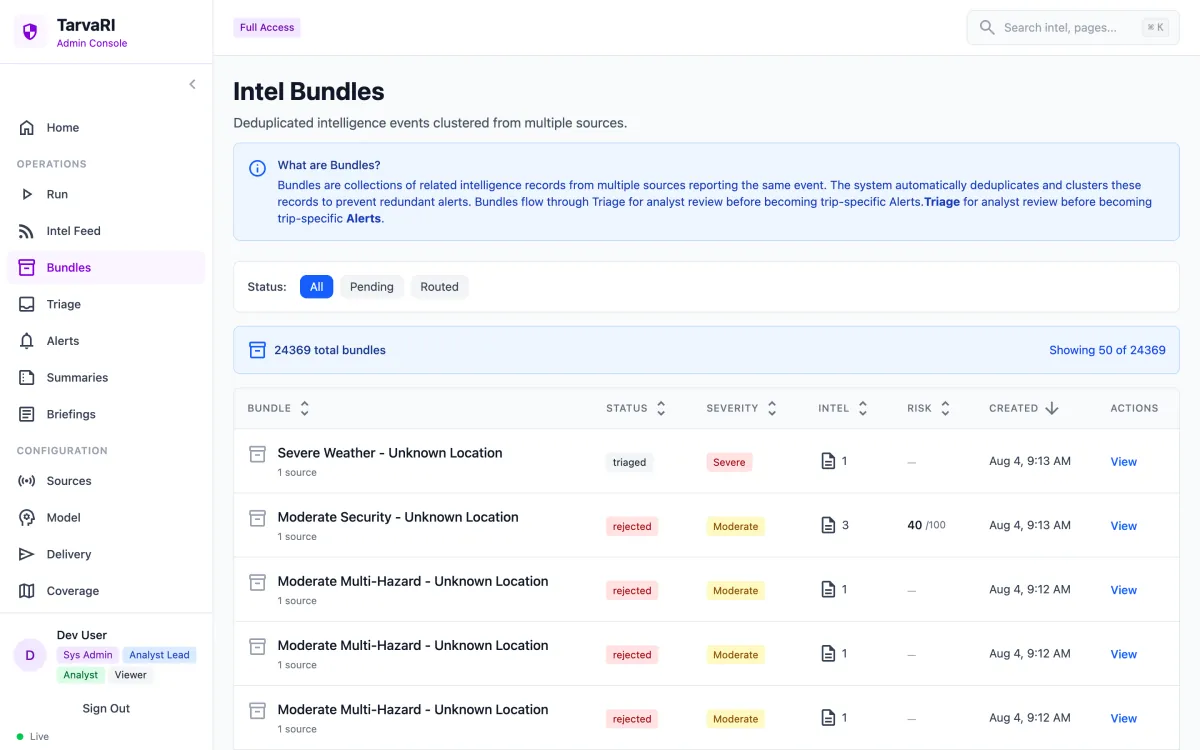The width and height of the screenshot is (1200, 750).
Task: Click the Model brain icon
Action: (x=27, y=518)
